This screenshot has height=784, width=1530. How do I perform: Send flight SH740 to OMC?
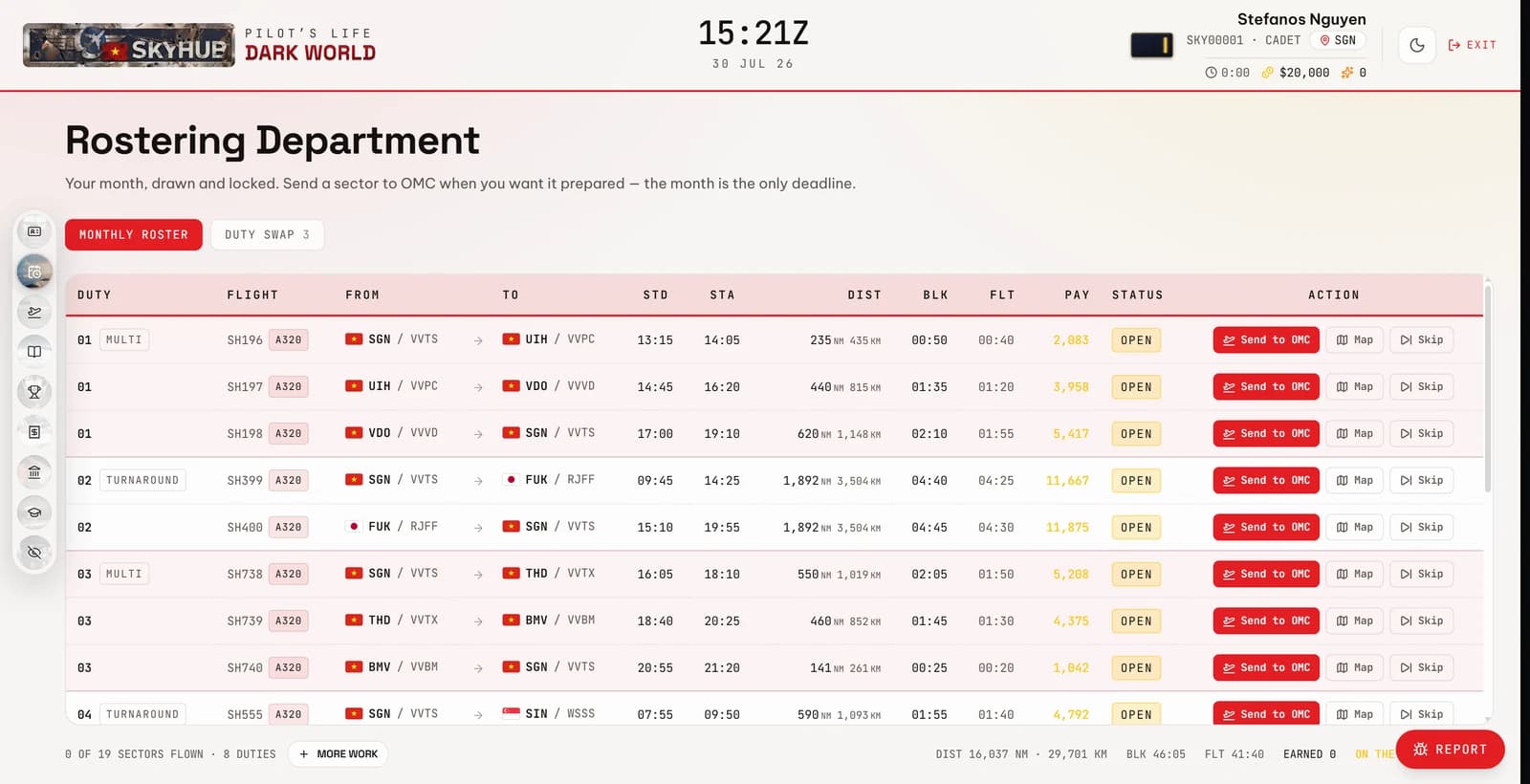(x=1266, y=668)
